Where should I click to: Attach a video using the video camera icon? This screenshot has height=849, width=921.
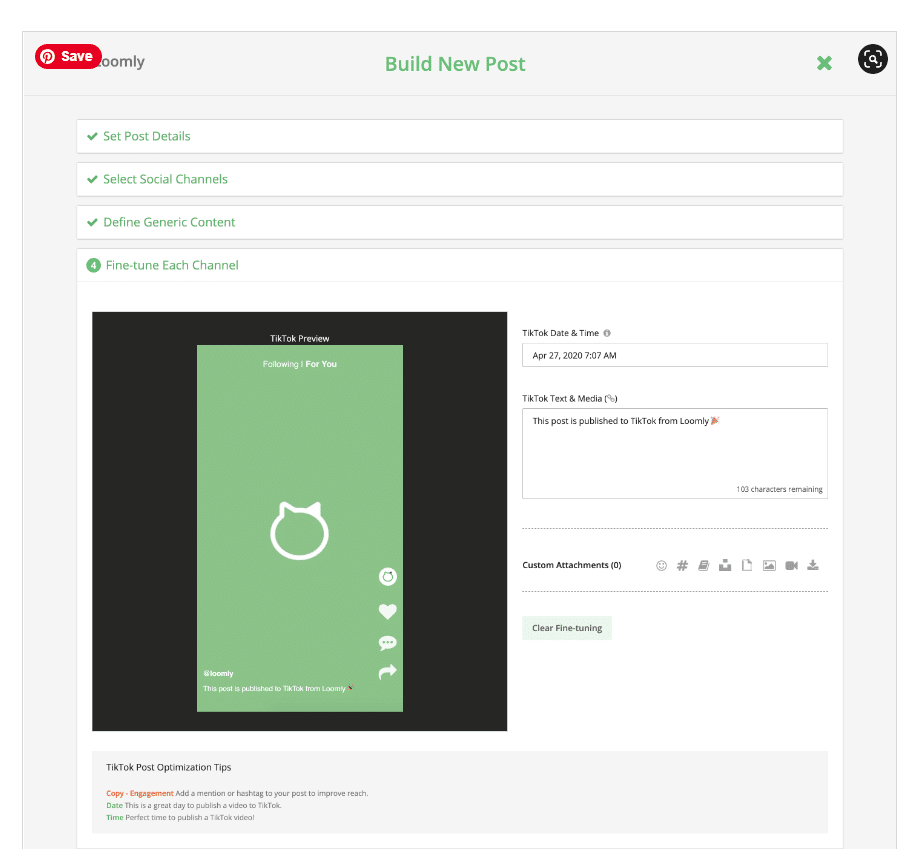791,565
